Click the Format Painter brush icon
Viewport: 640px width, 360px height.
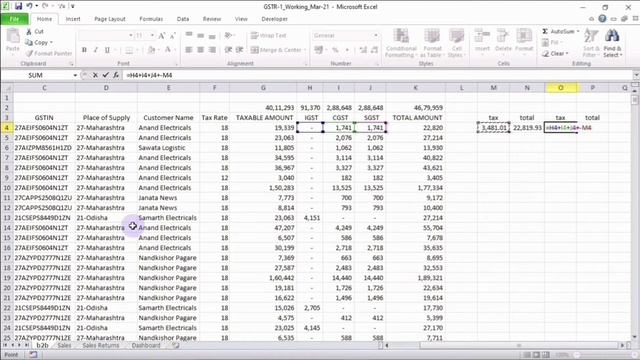pos(29,53)
